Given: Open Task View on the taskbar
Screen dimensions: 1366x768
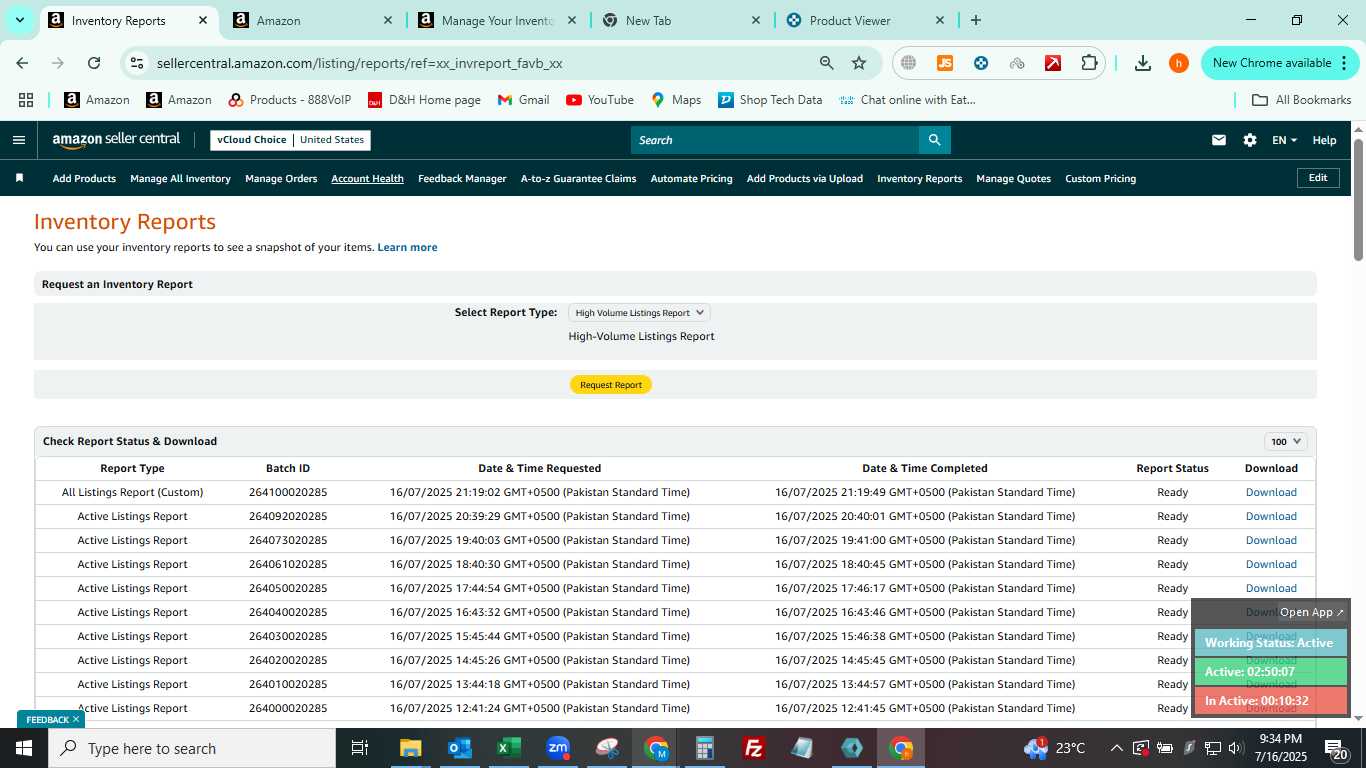Looking at the screenshot, I should pyautogui.click(x=360, y=748).
